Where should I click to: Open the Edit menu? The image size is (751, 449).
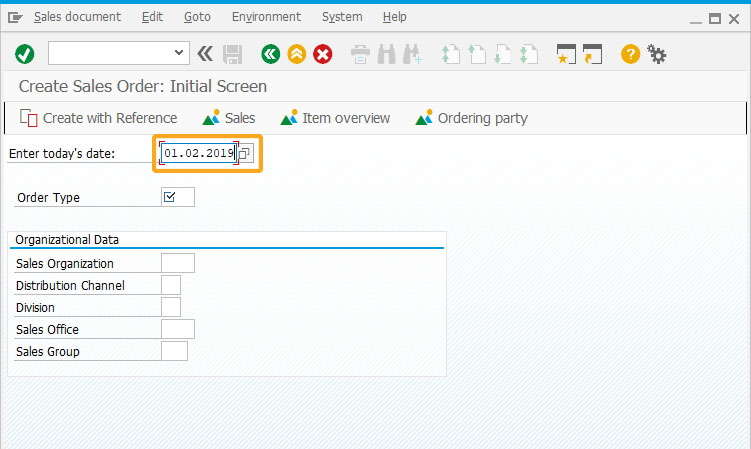[x=152, y=17]
